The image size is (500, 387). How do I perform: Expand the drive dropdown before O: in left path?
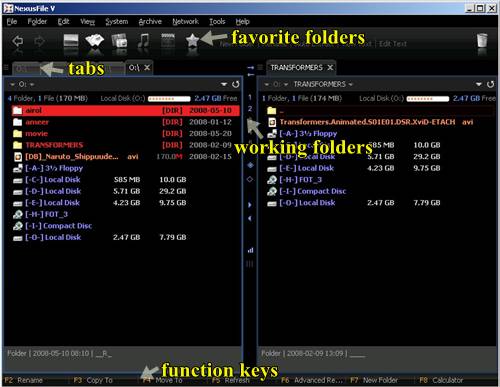click(12, 85)
